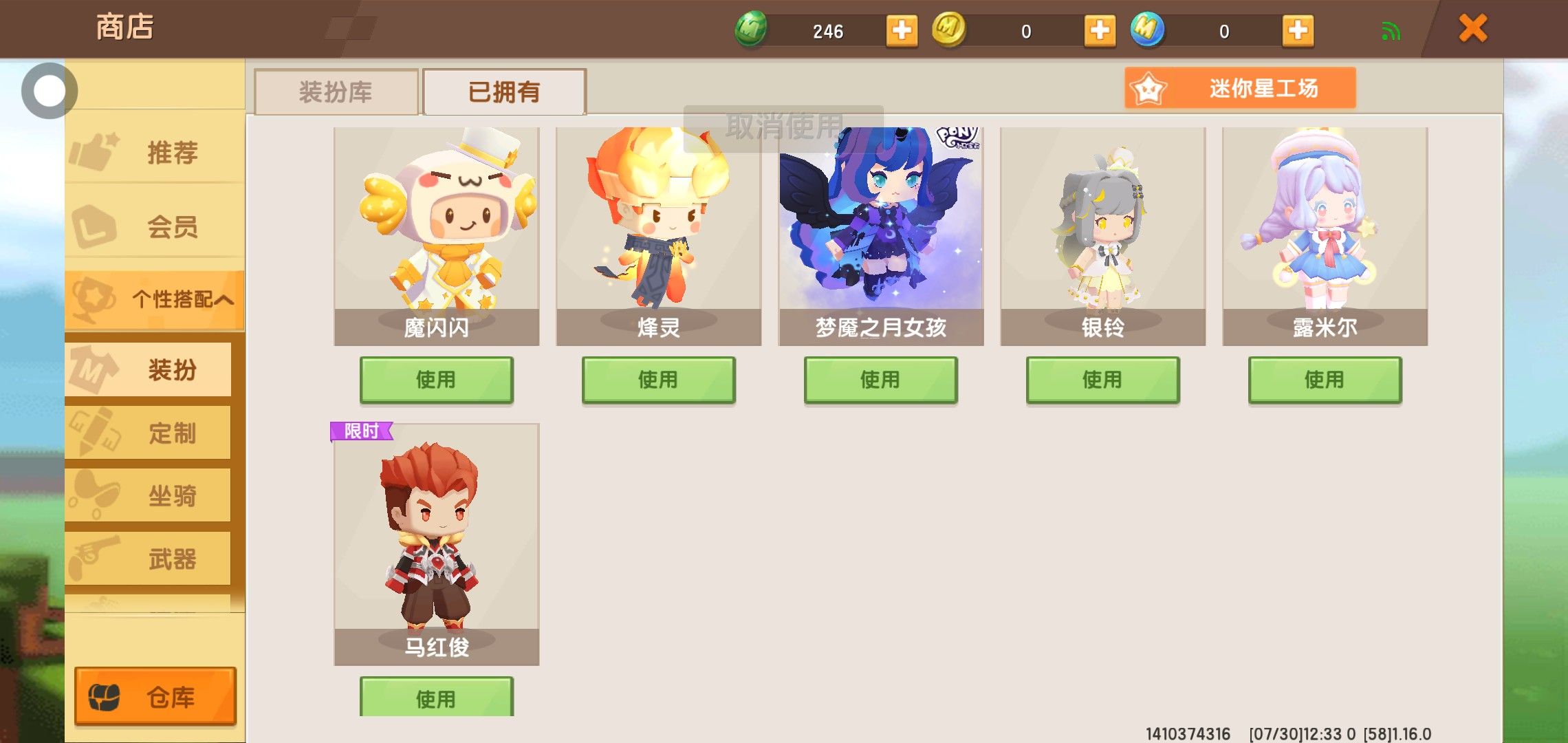Close the shop with the orange X
This screenshot has width=1568, height=743.
pos(1473,29)
